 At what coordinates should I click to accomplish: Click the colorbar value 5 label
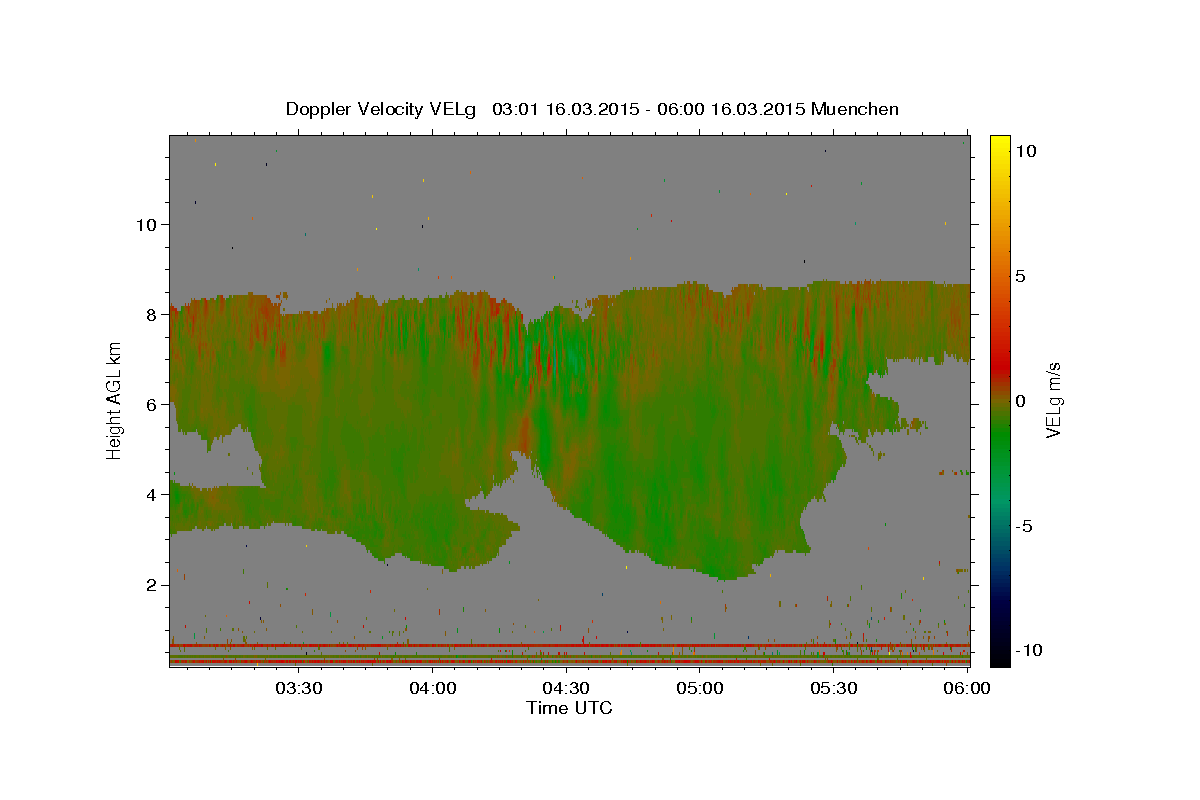click(x=1020, y=275)
